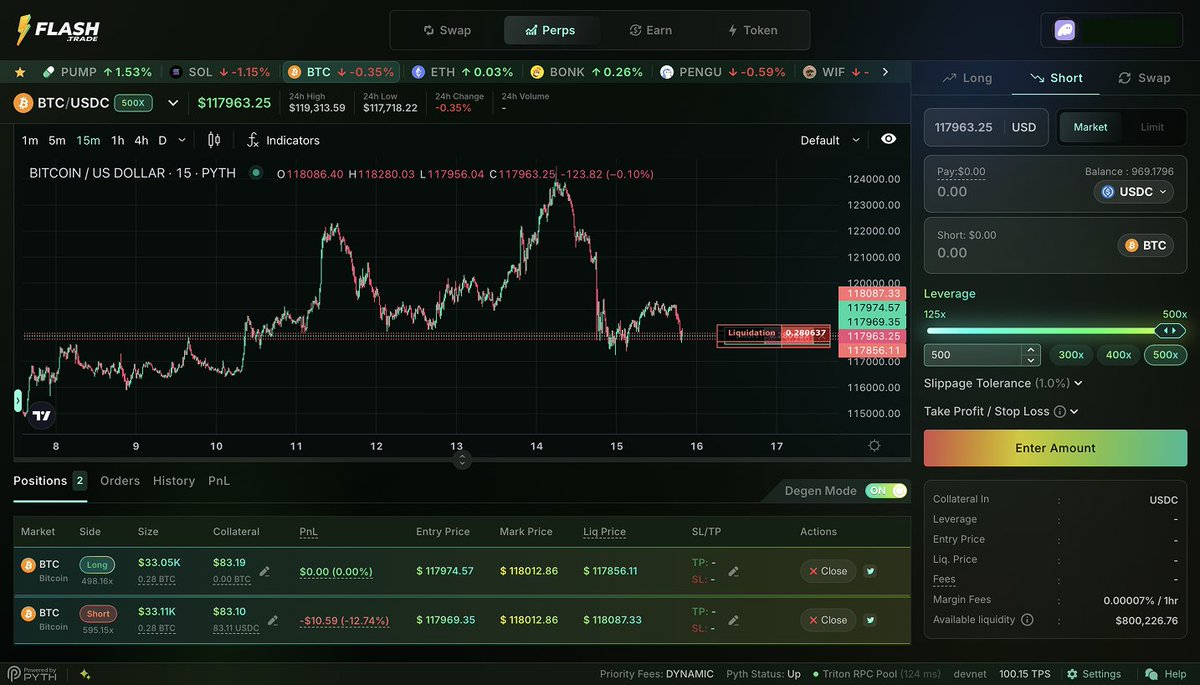Screen dimensions: 1200x685
Task: Select the WIF ticker entry
Action: pyautogui.click(x=835, y=72)
